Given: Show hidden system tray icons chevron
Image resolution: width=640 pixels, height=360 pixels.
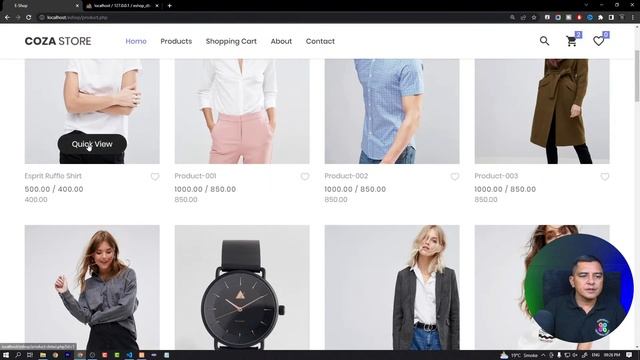Looking at the screenshot, I should pos(543,355).
